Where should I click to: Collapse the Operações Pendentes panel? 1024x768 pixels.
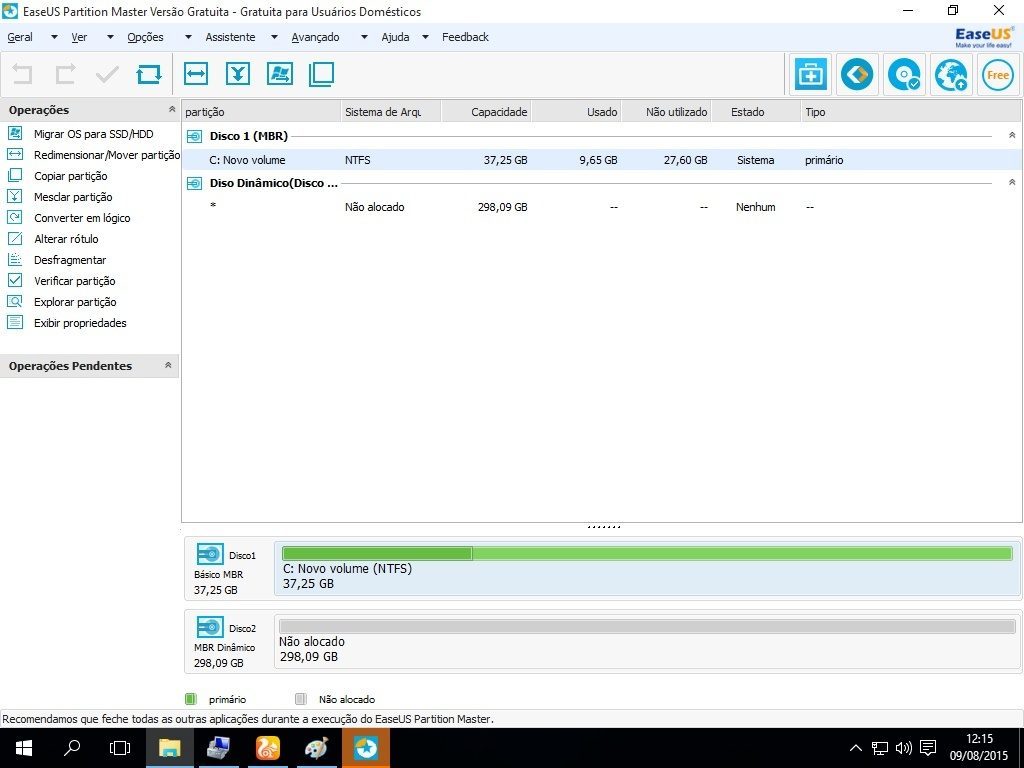tap(168, 365)
